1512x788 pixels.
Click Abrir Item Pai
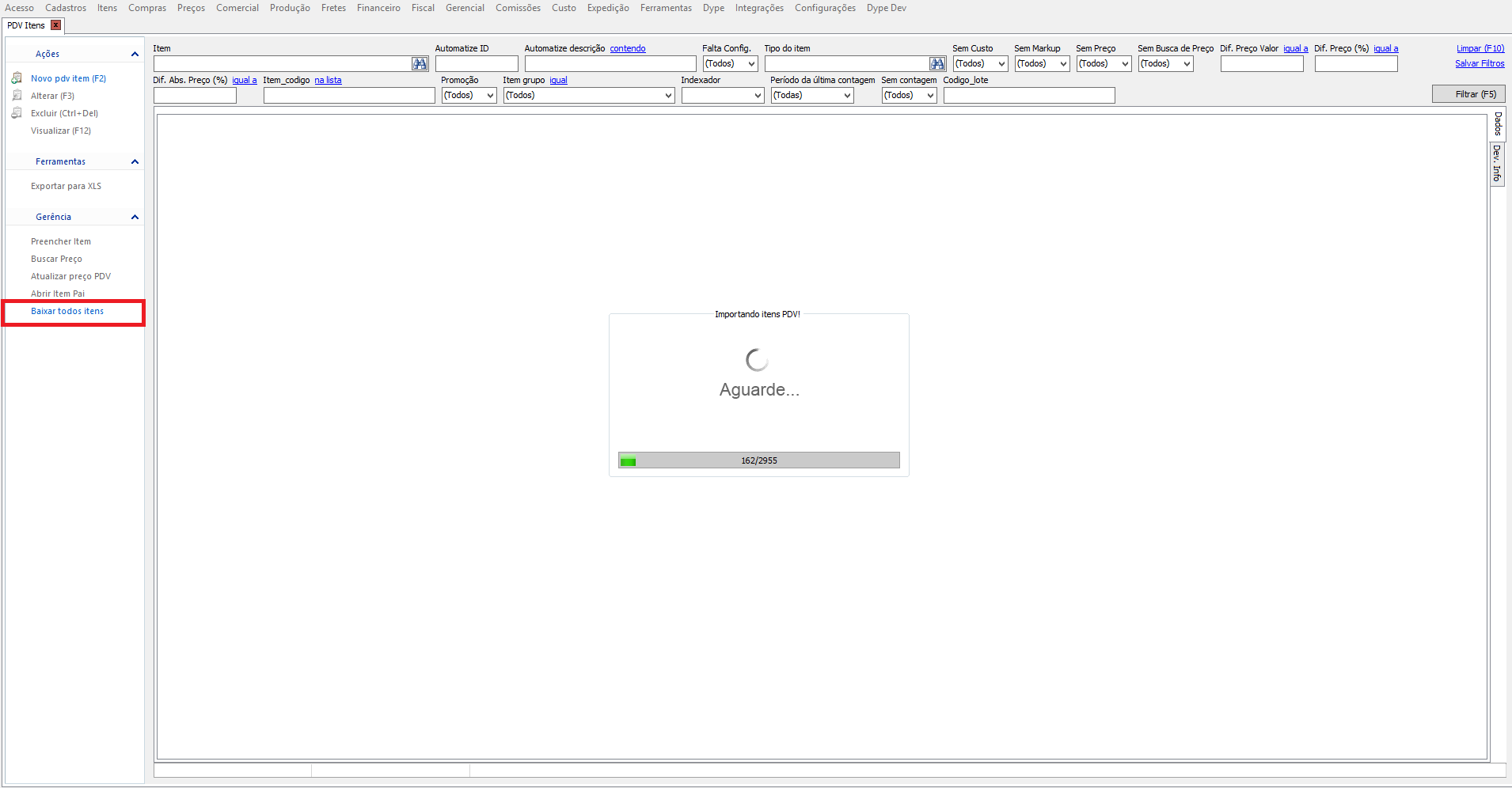click(58, 294)
